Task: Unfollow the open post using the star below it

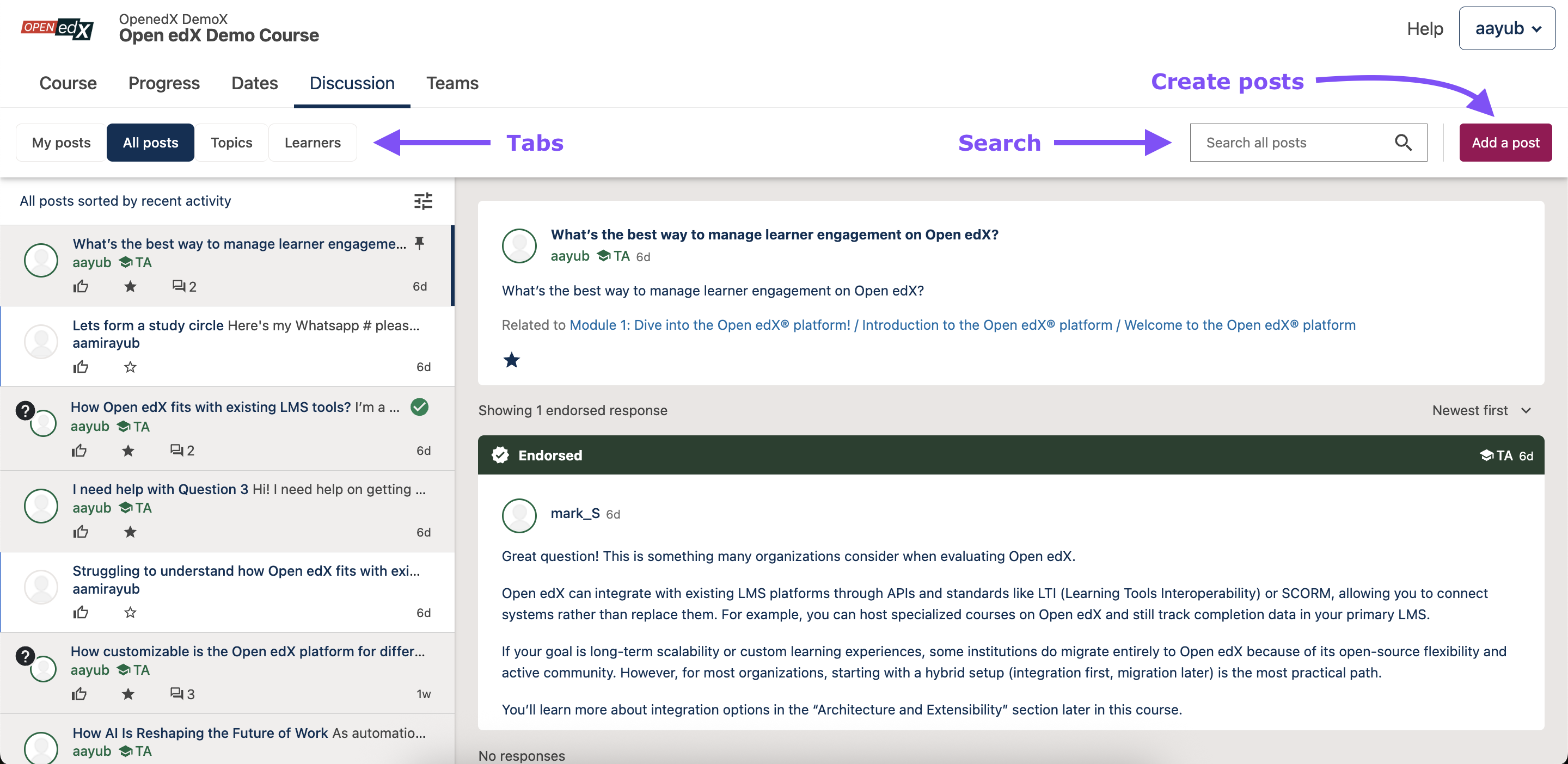Action: point(511,360)
